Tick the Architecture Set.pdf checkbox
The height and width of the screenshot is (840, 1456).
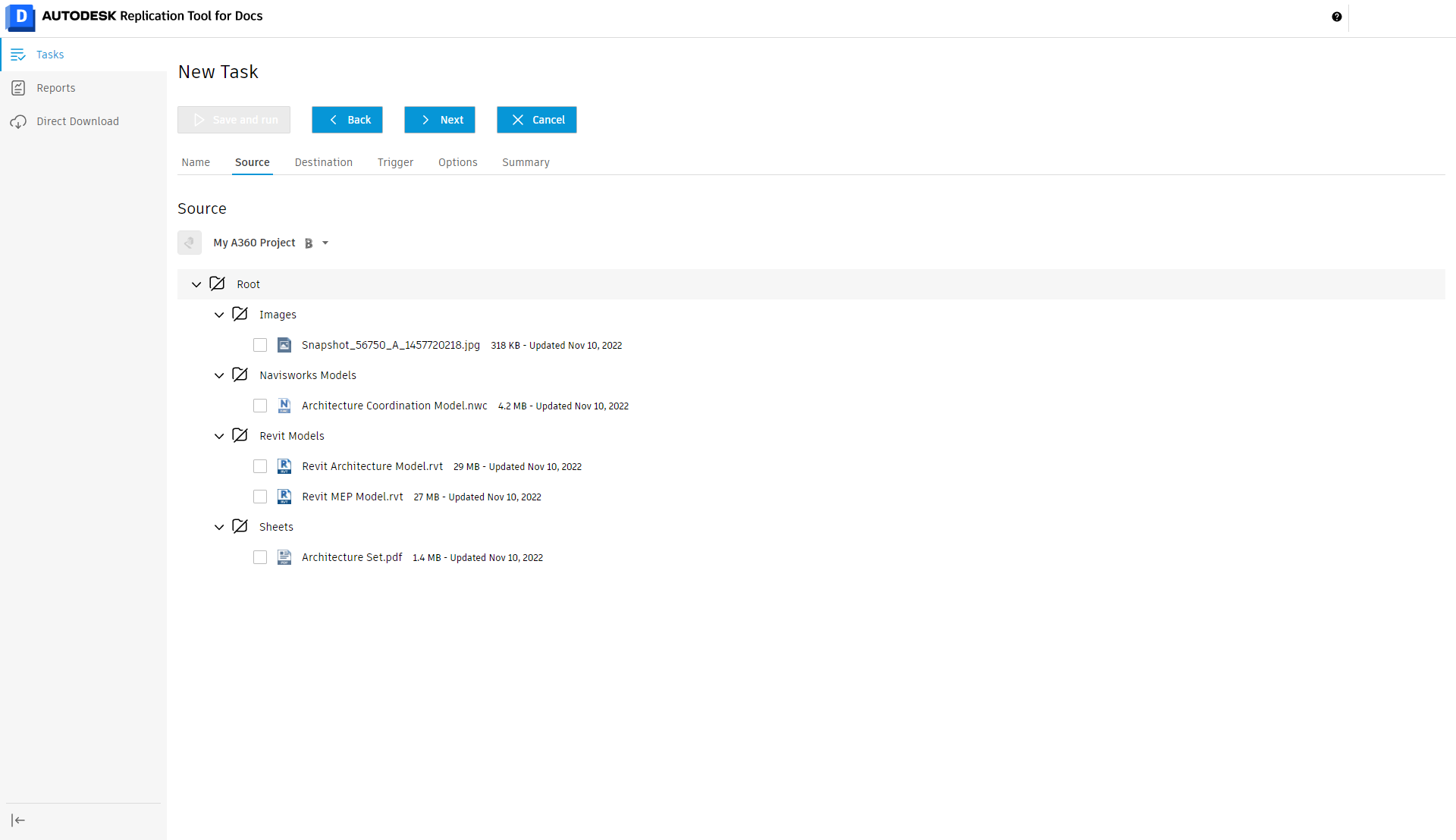click(260, 557)
